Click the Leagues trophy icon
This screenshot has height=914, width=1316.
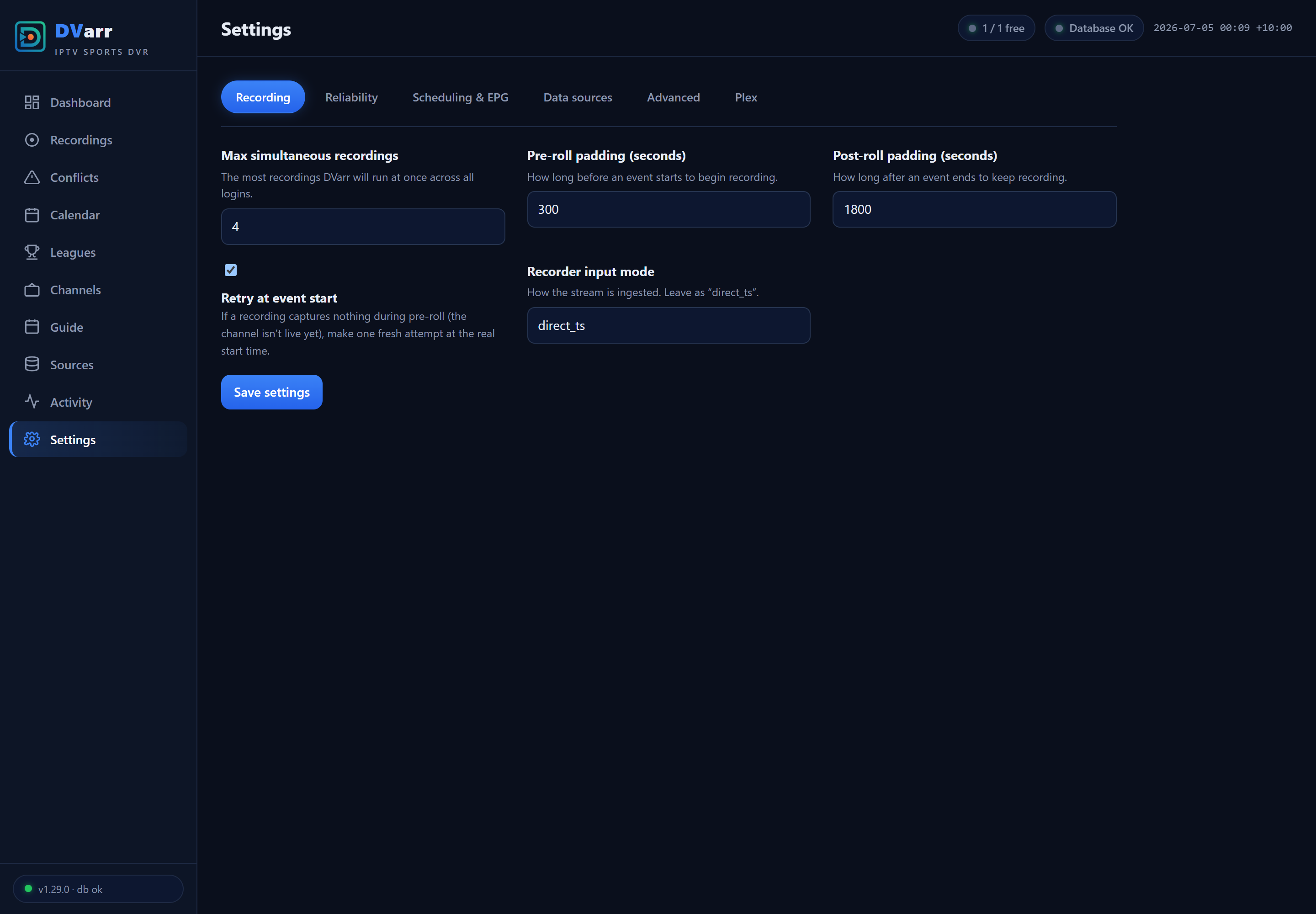point(32,253)
